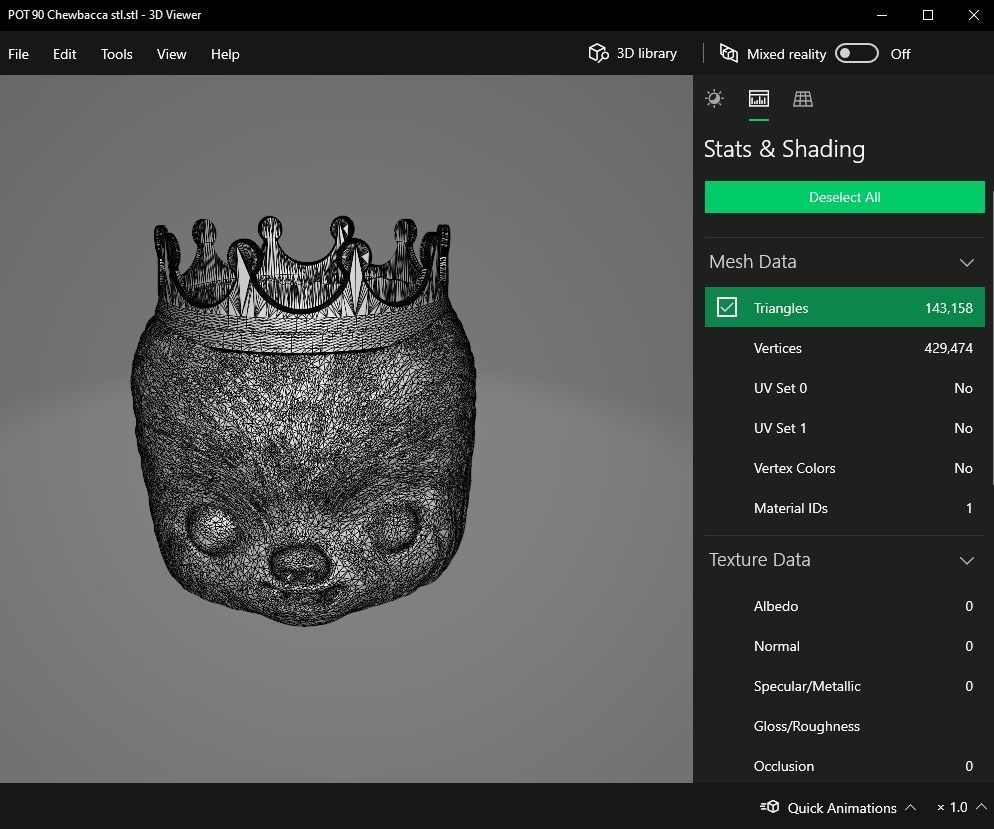Select the Albedo texture row
Viewport: 994px width, 829px height.
click(x=844, y=606)
